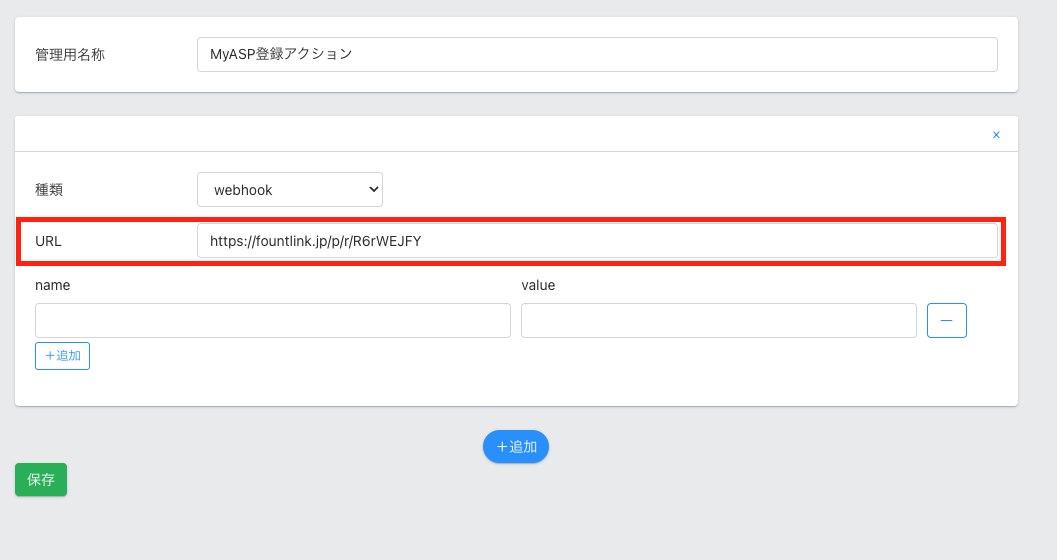Screen dimensions: 1057x560
Task: Close the action card with × icon
Action: [995, 135]
